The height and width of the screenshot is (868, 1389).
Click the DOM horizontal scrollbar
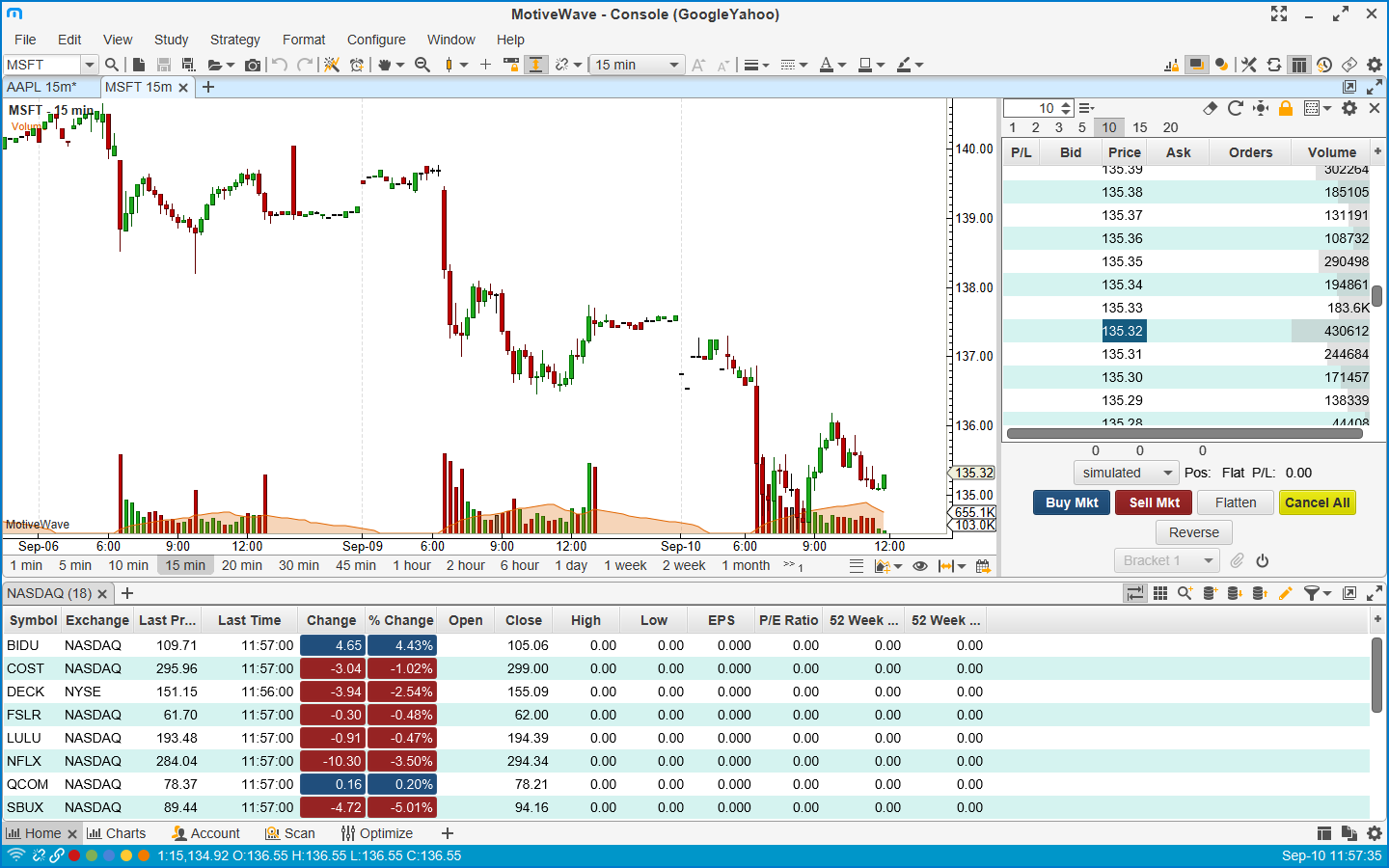[x=1184, y=434]
